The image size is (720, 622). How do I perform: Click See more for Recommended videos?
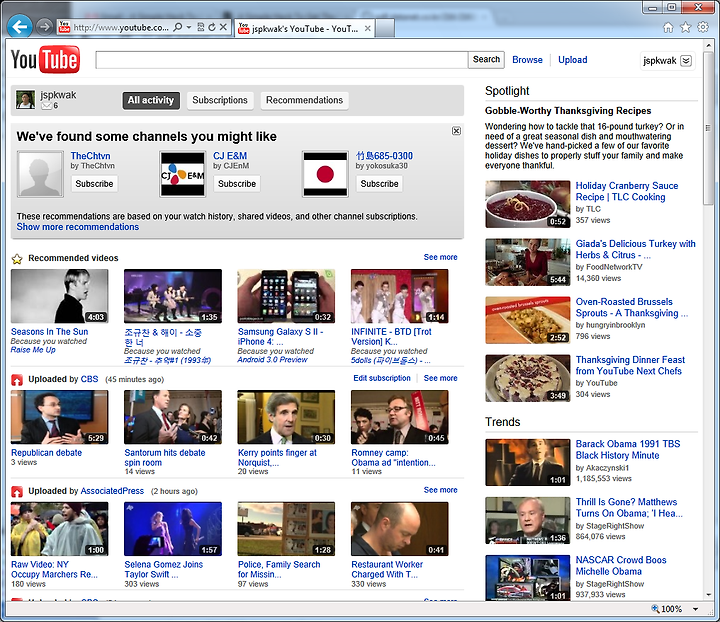click(440, 257)
